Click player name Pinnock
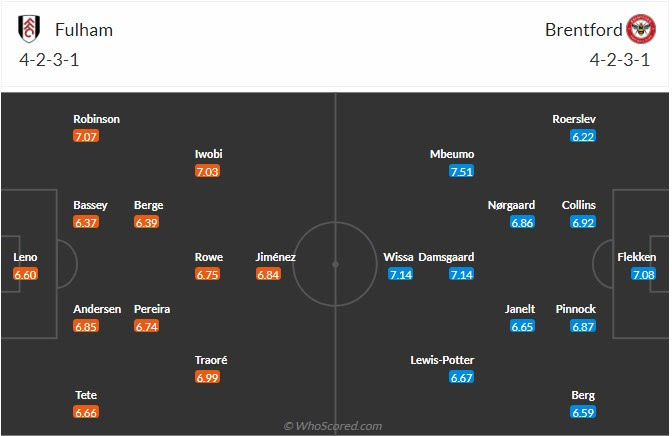The width and height of the screenshot is (672, 436). 576,309
